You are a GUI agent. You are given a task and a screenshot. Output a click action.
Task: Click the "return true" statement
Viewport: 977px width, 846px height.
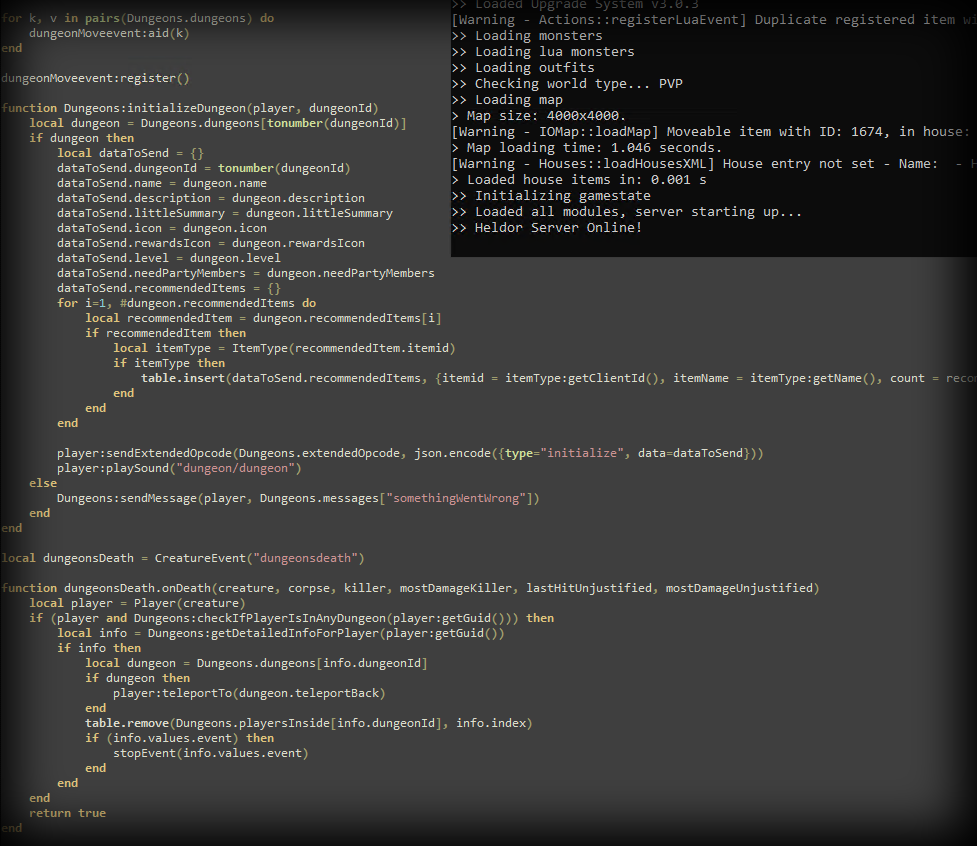(67, 813)
